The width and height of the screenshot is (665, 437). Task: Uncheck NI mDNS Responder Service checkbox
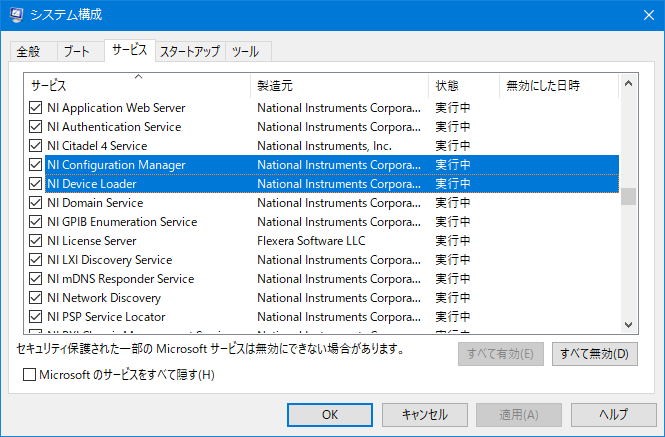[x=36, y=279]
